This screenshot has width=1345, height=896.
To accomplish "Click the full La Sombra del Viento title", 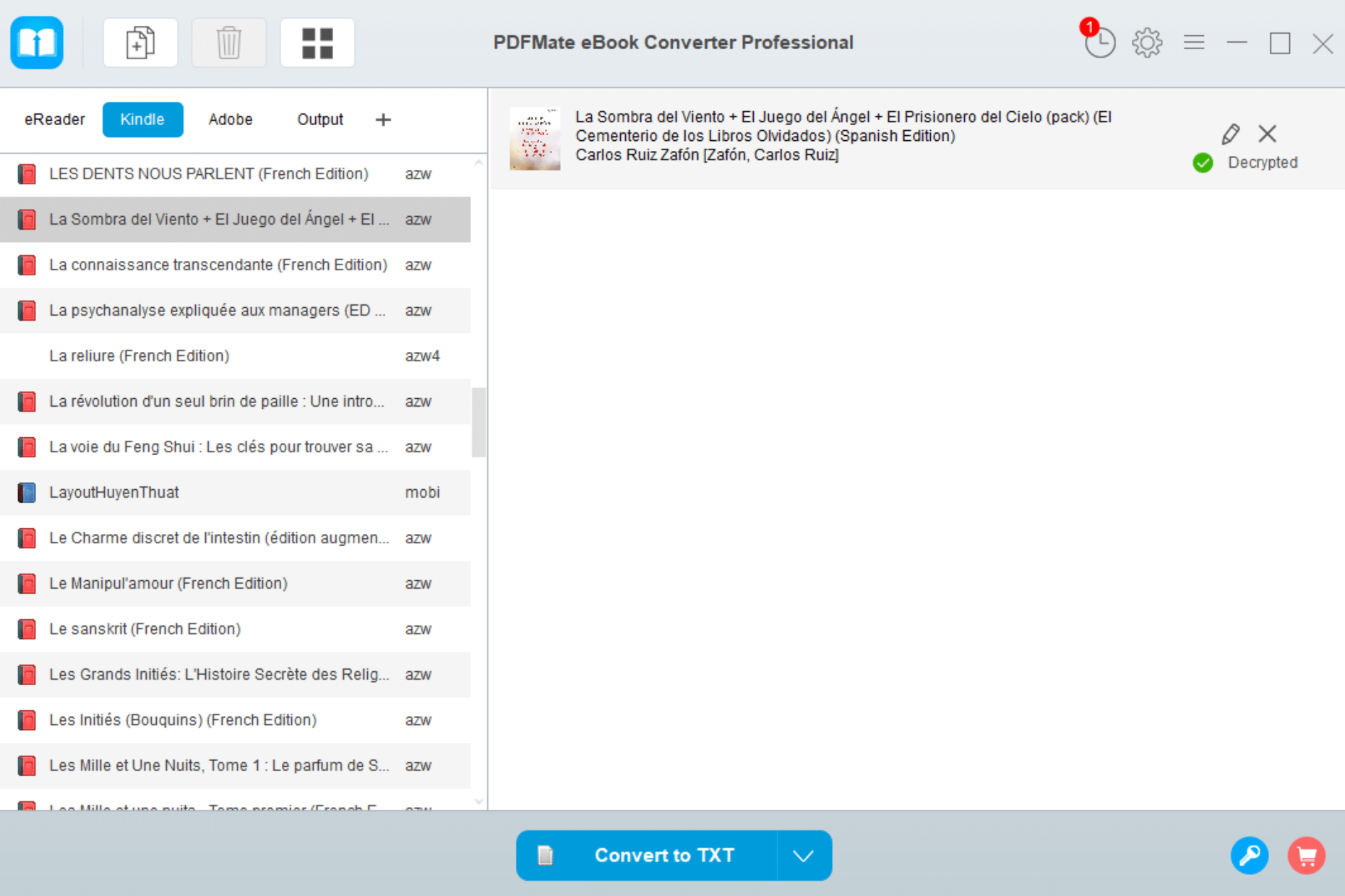I will [x=843, y=126].
